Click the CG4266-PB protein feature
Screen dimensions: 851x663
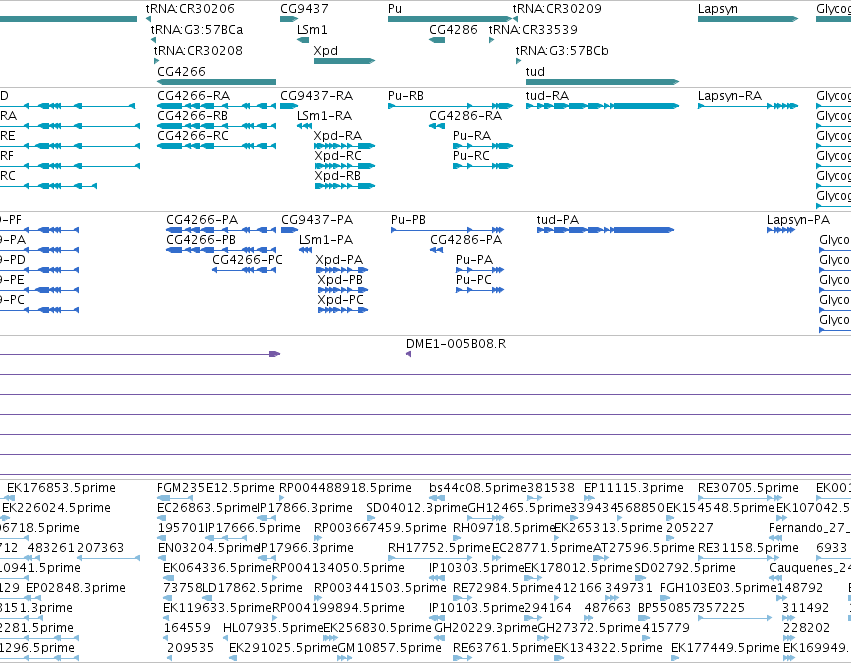(221, 250)
